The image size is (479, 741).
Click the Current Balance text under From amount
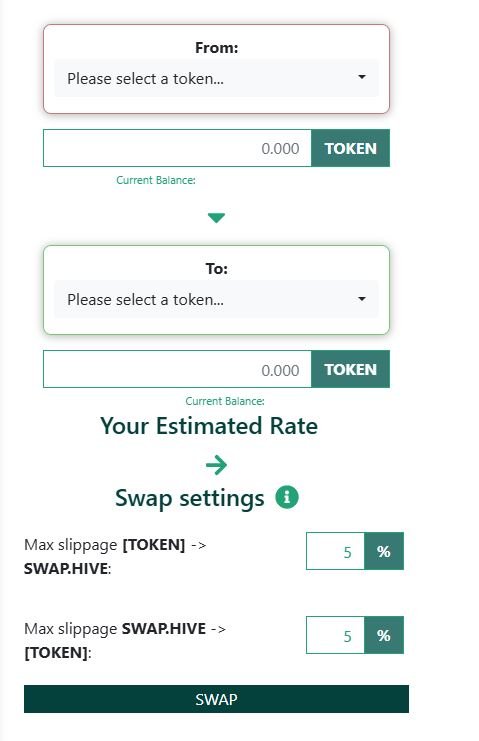[156, 180]
